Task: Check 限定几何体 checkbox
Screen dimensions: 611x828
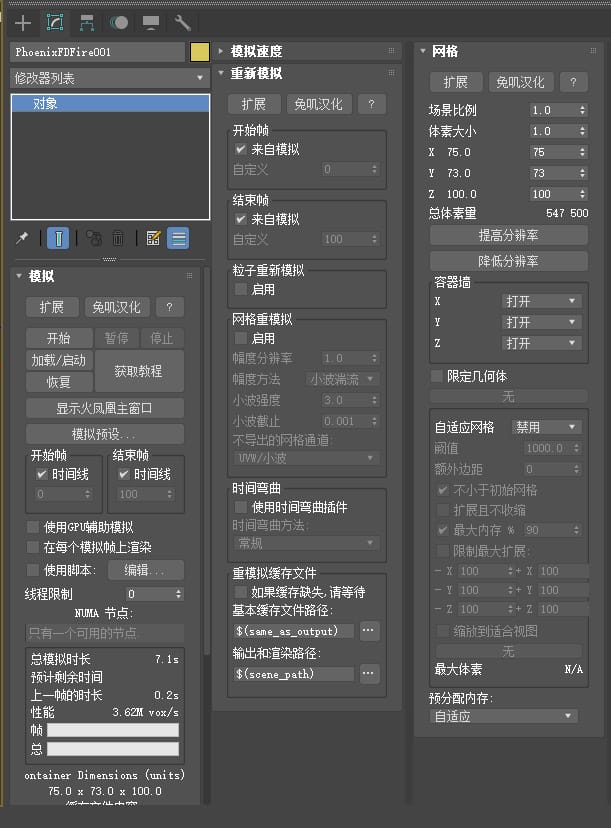Action: click(x=437, y=376)
